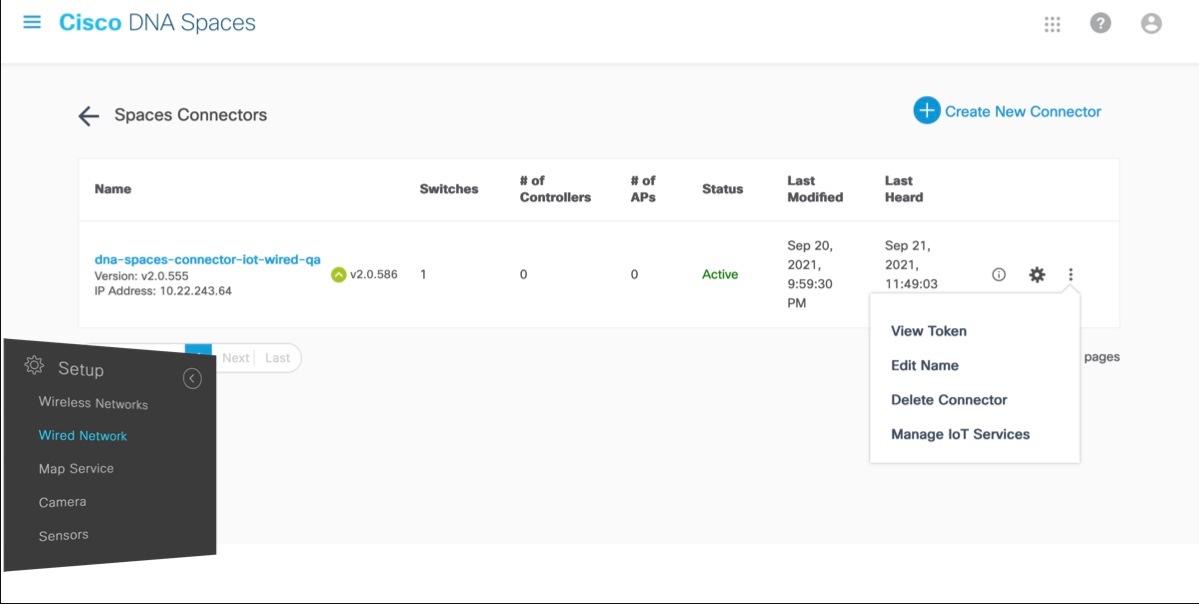Click the connector info icon
This screenshot has width=1199, height=604.
(998, 273)
